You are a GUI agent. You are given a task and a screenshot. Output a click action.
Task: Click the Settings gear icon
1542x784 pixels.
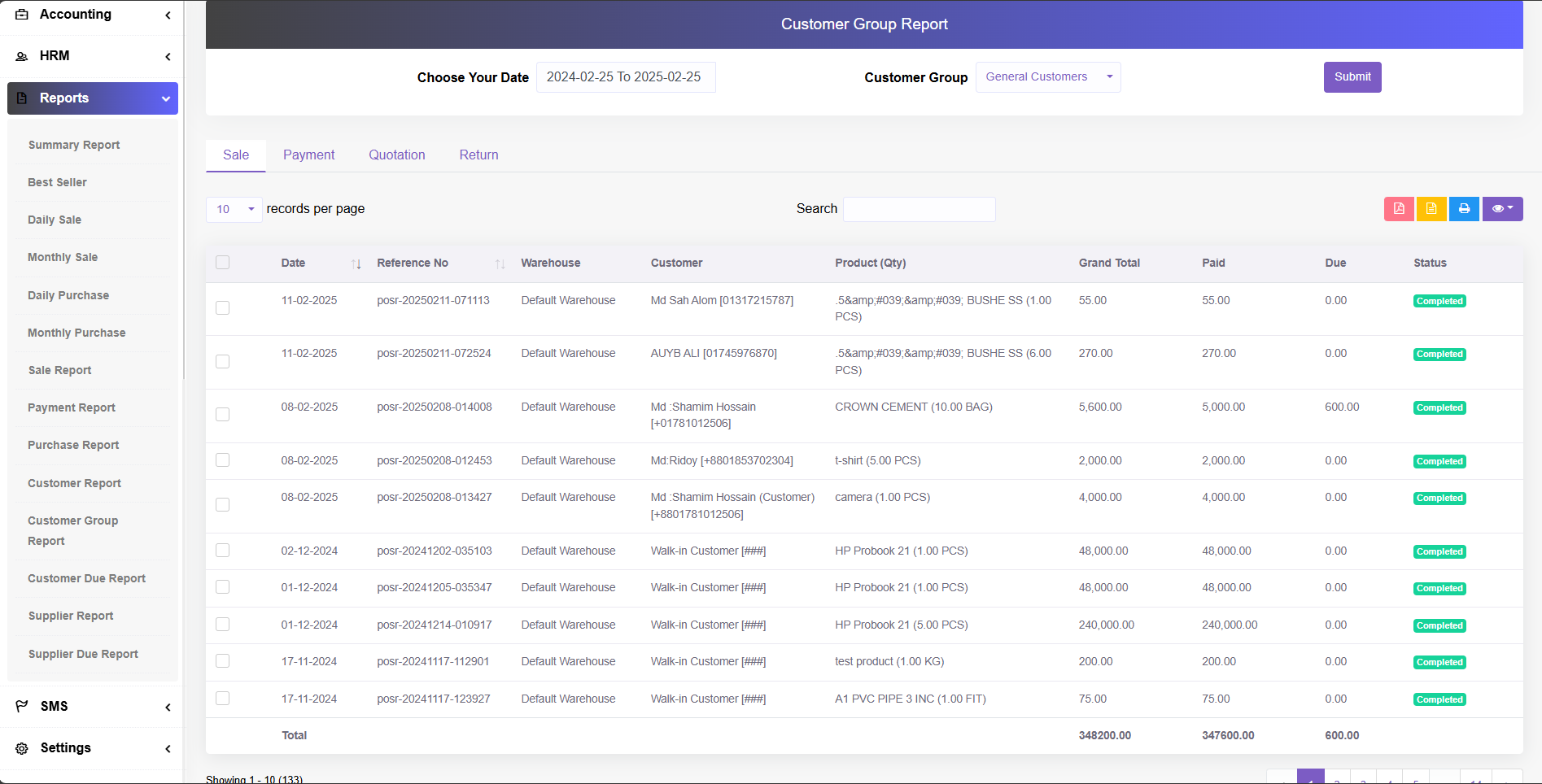point(22,748)
